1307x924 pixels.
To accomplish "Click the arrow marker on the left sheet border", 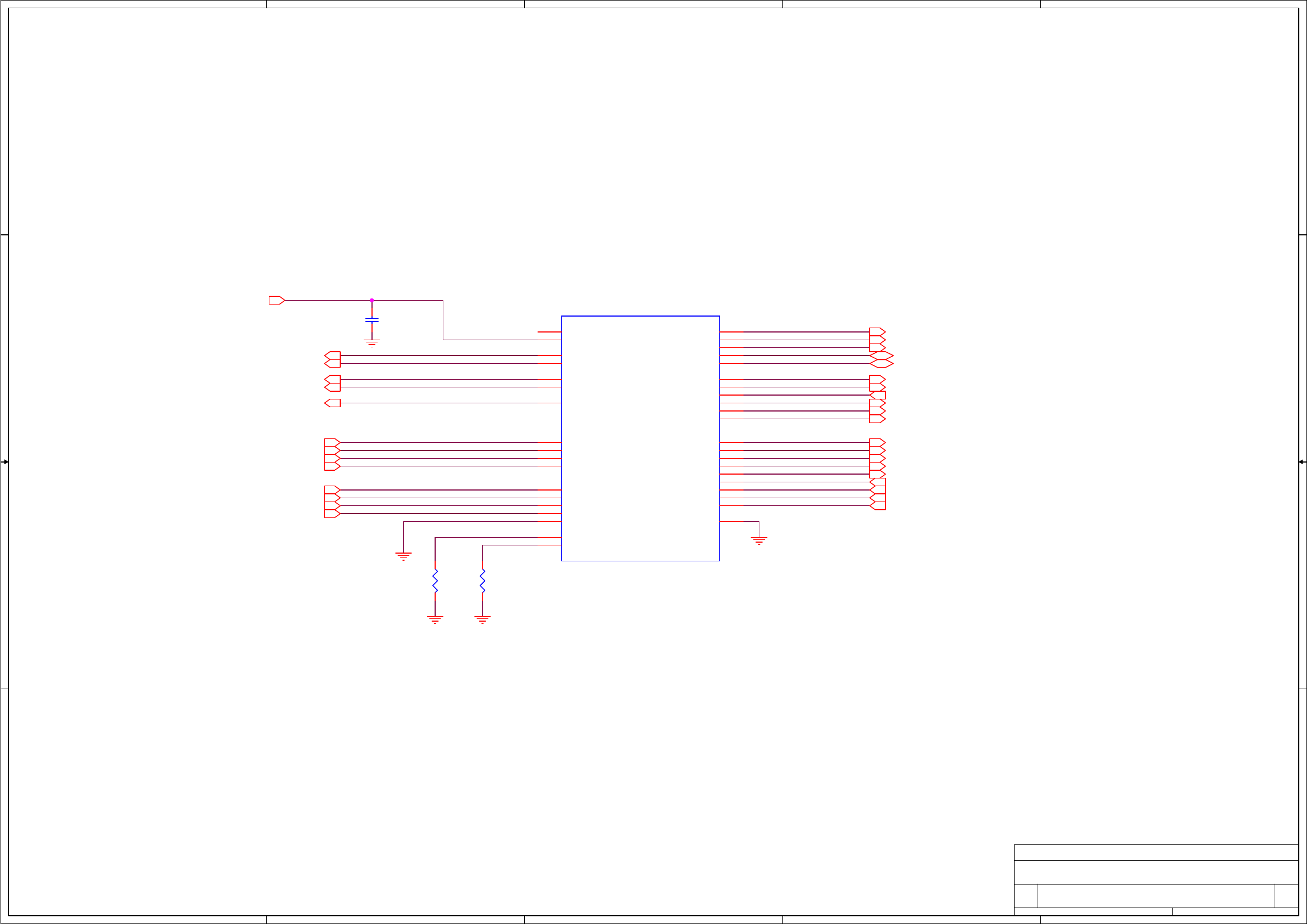I will (x=4, y=461).
